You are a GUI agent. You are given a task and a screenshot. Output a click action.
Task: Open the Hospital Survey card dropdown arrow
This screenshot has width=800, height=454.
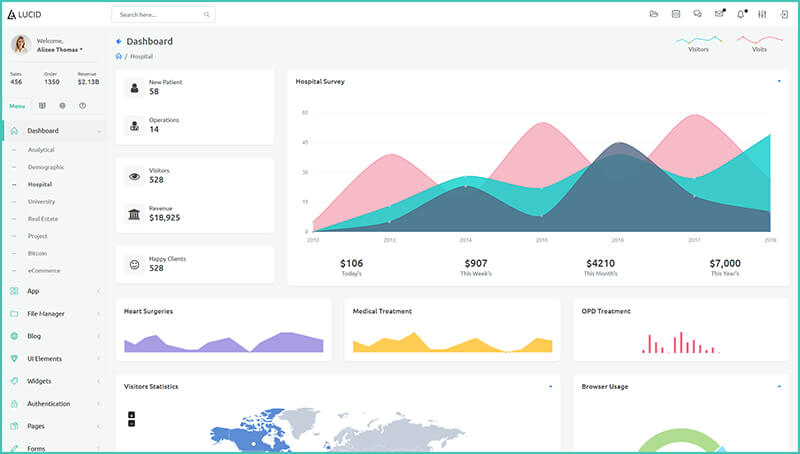(778, 81)
